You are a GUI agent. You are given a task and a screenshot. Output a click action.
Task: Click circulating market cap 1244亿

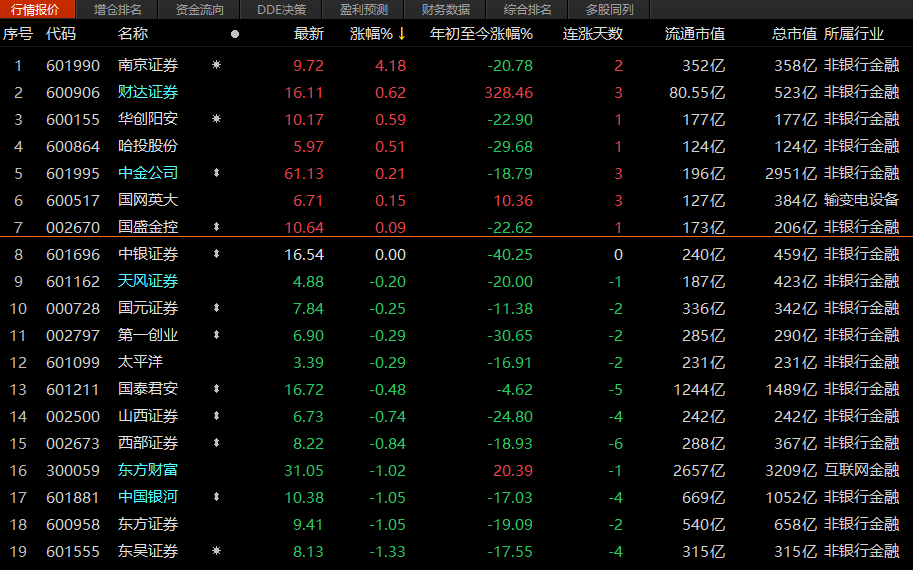click(x=699, y=390)
